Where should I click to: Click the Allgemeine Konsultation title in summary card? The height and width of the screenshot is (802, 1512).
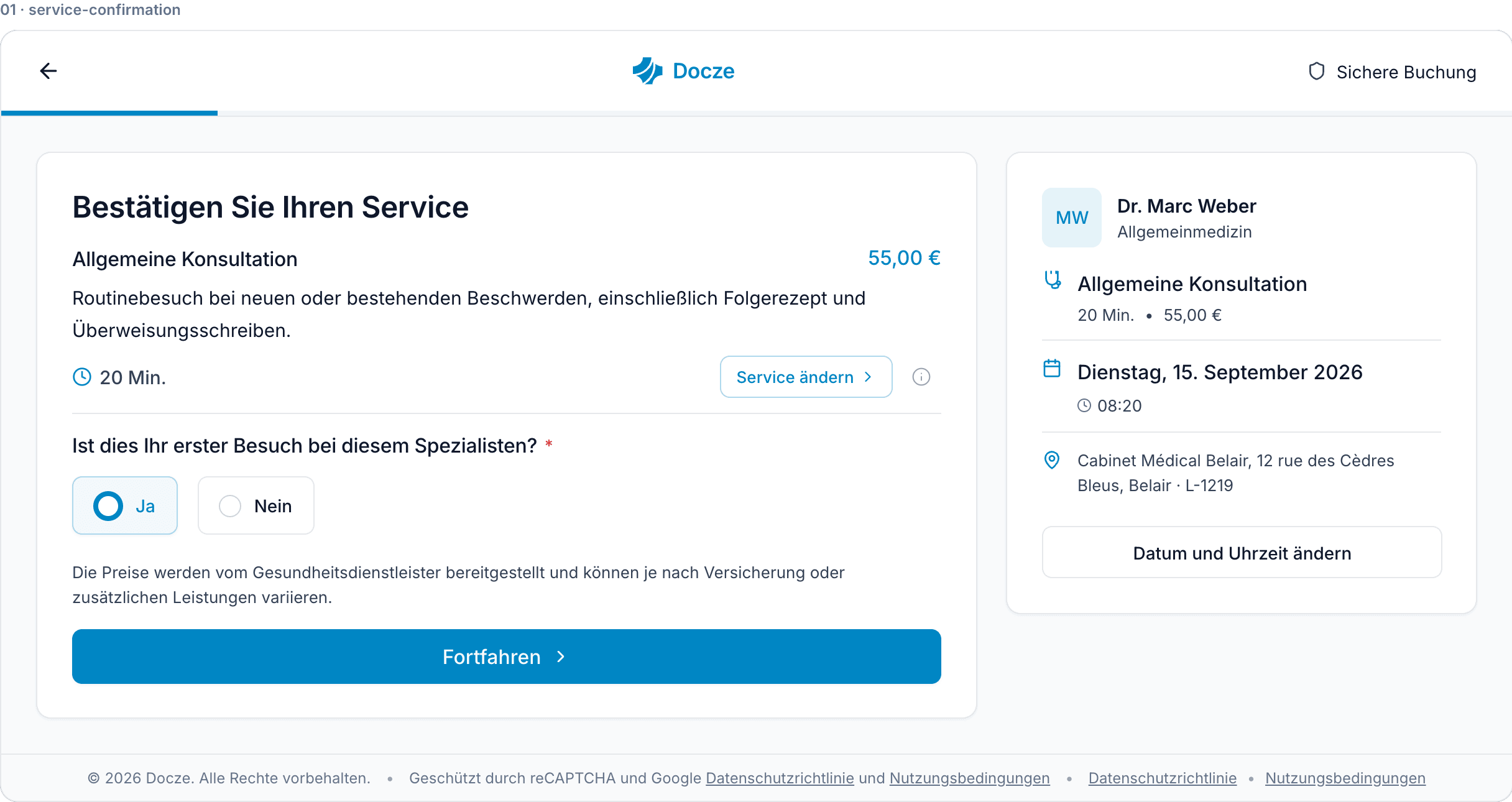1192,283
